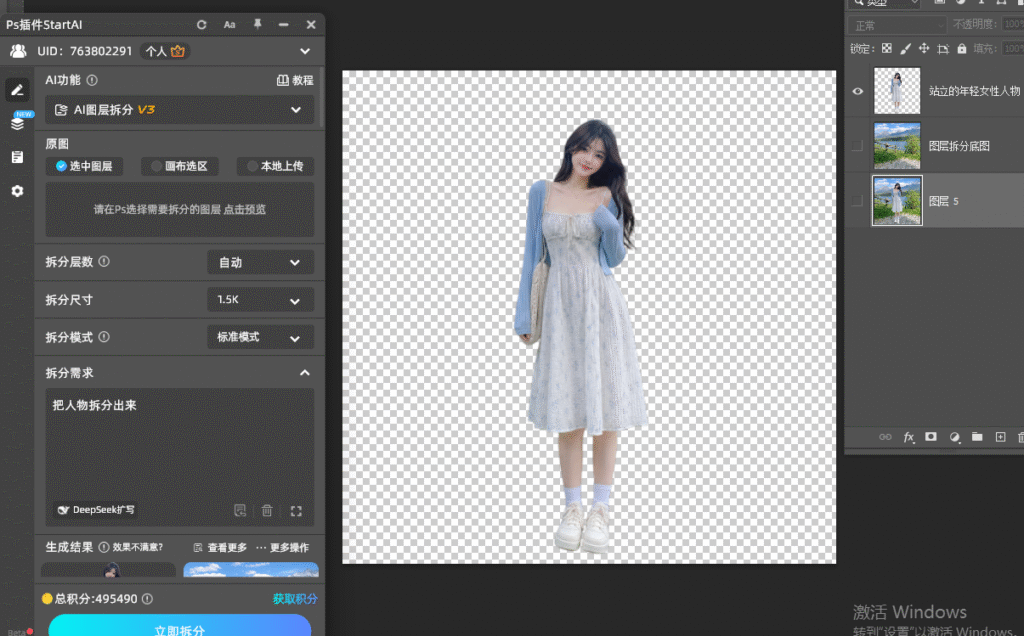
Task: Click the info icon beside 拆分层数
Action: pyautogui.click(x=104, y=261)
